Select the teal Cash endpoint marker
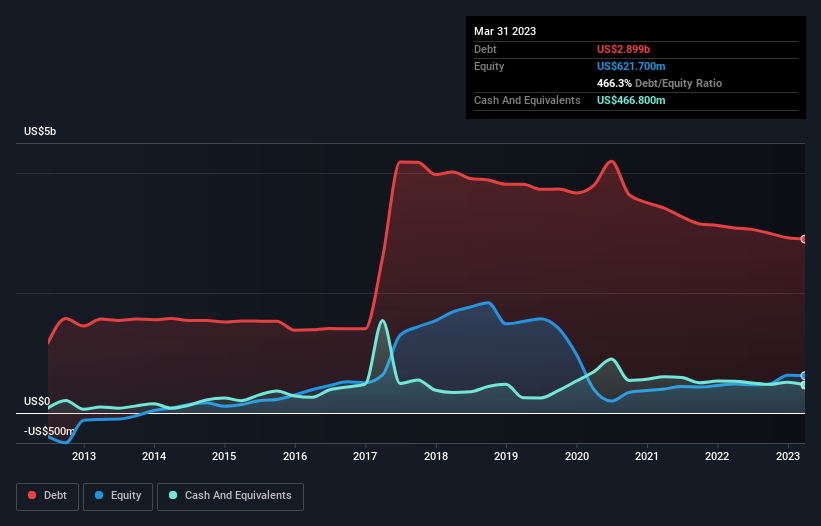Image resolution: width=821 pixels, height=526 pixels. tap(804, 385)
